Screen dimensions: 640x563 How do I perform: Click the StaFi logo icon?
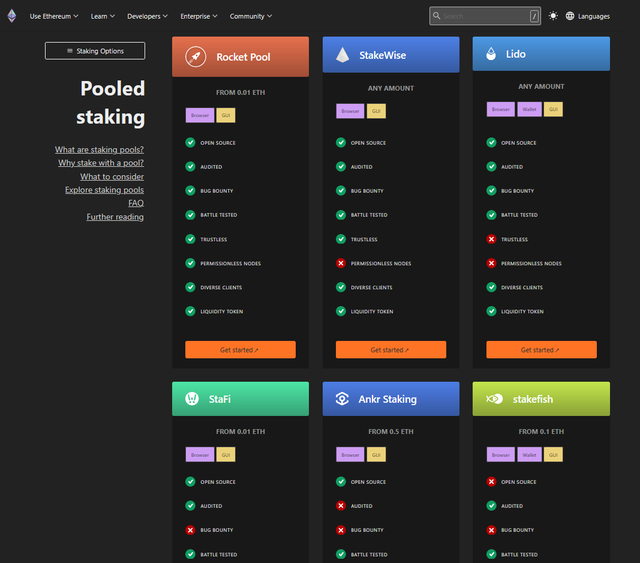click(192, 399)
